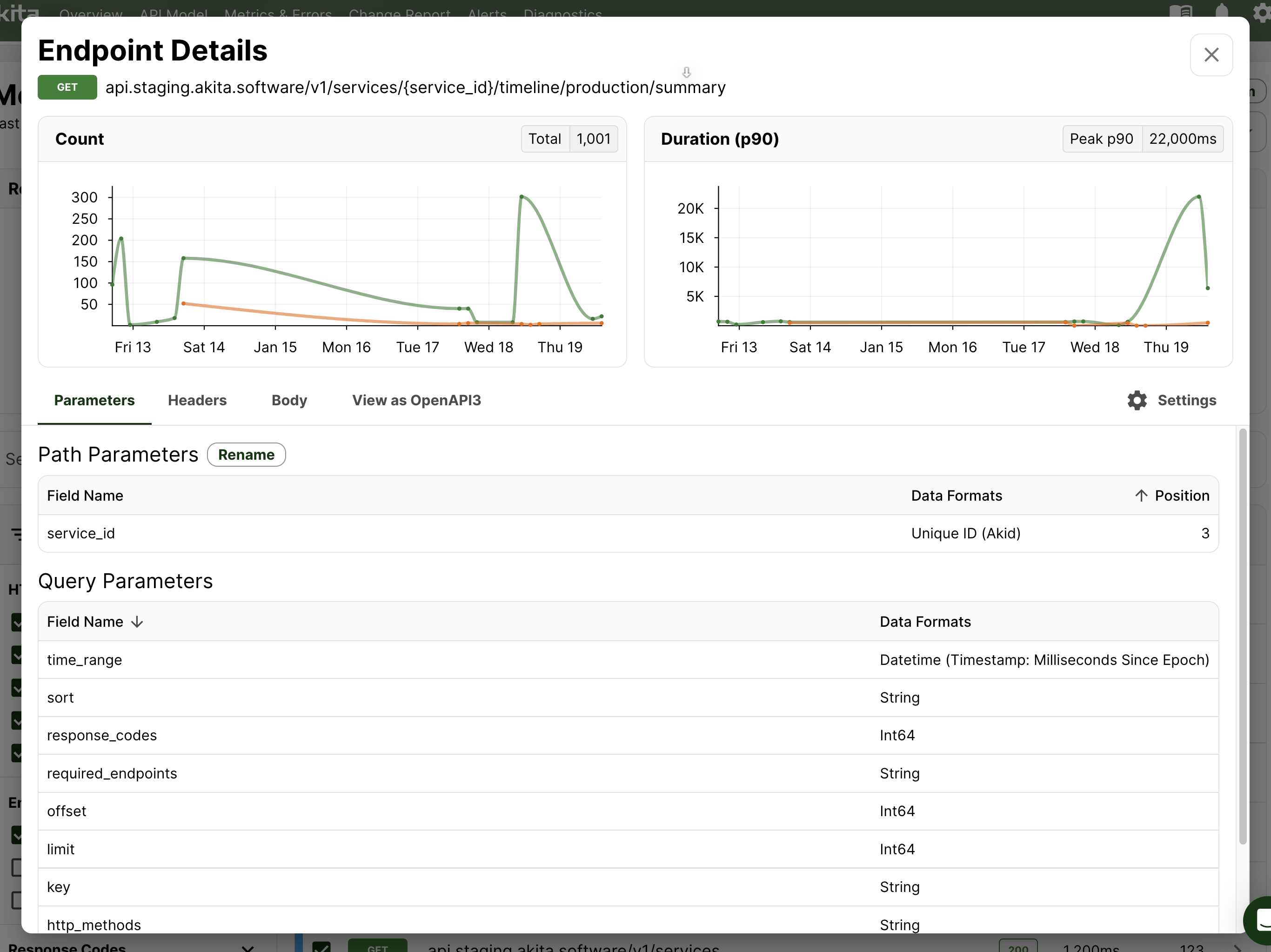The image size is (1271, 952).
Task: Click the notifications bell icon
Action: pos(1222,10)
